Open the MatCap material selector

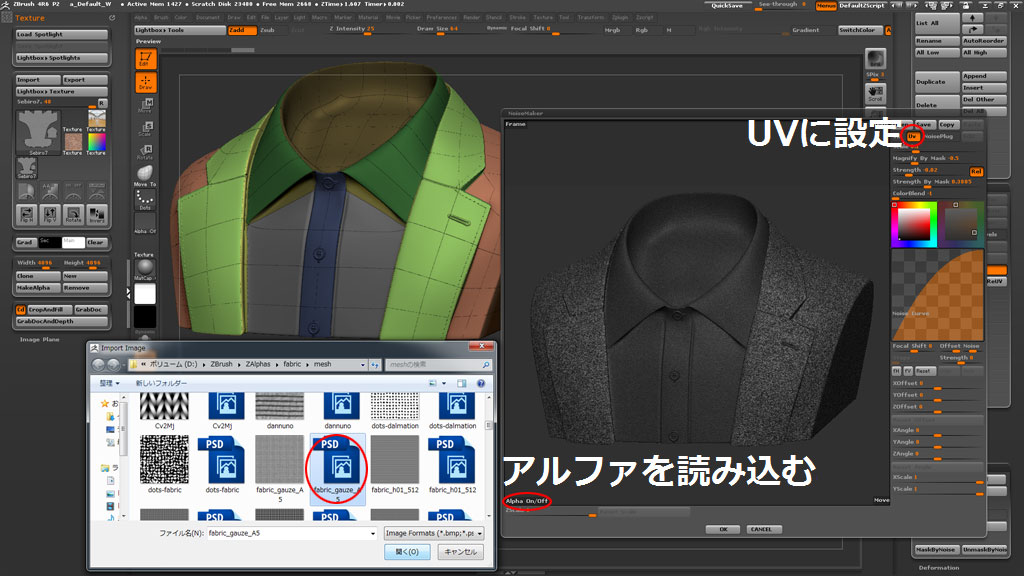coord(144,269)
